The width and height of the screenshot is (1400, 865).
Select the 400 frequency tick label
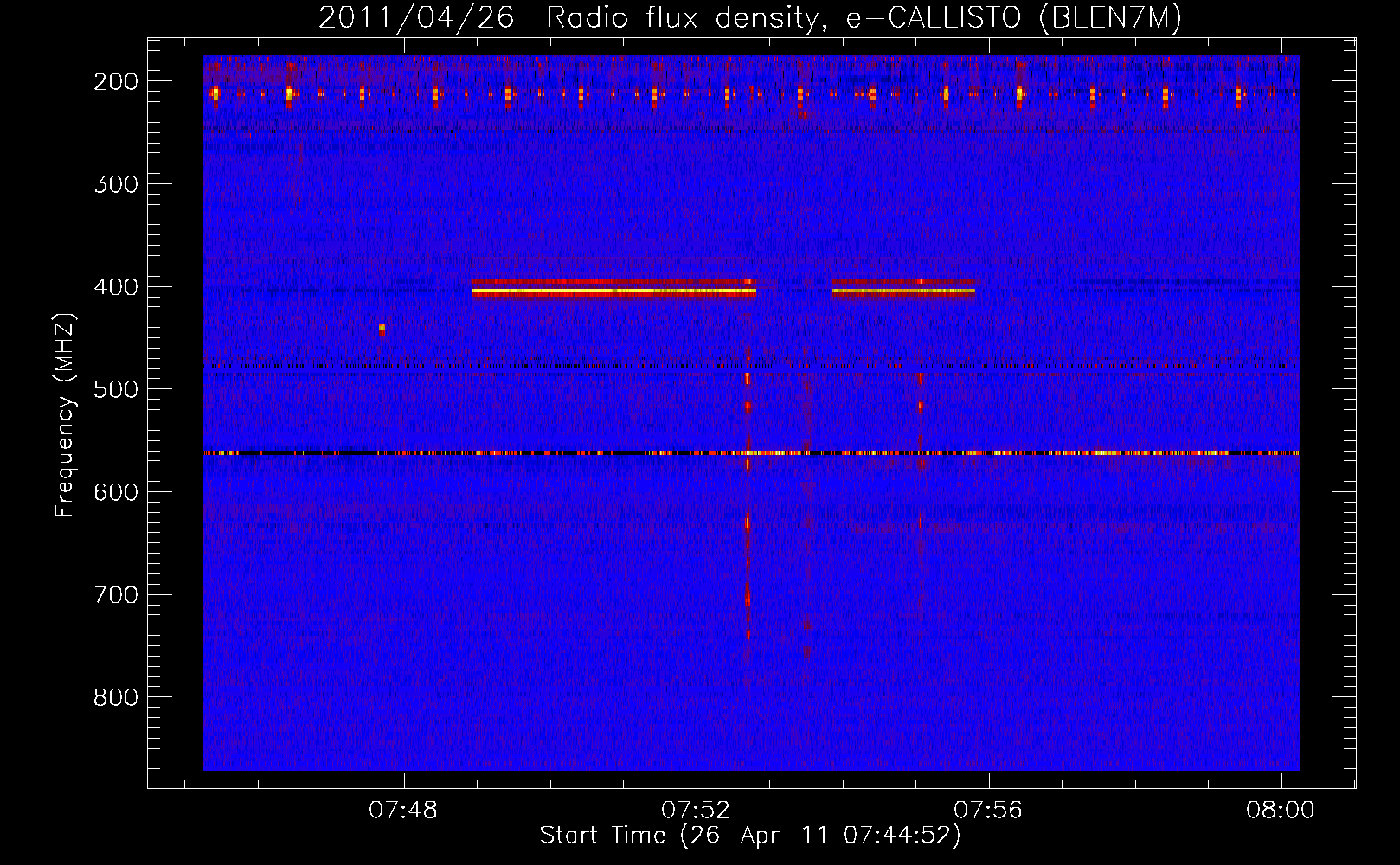(x=115, y=287)
